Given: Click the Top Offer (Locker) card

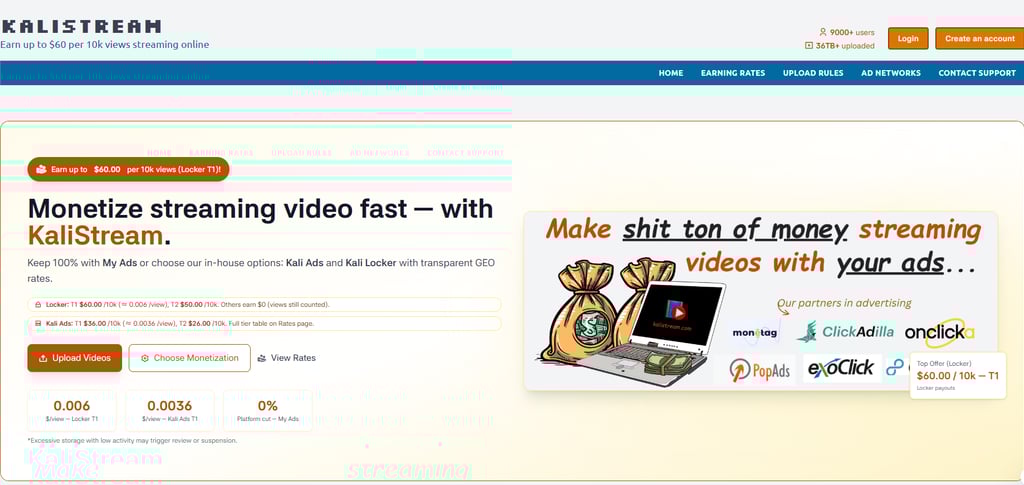Looking at the screenshot, I should coord(957,376).
